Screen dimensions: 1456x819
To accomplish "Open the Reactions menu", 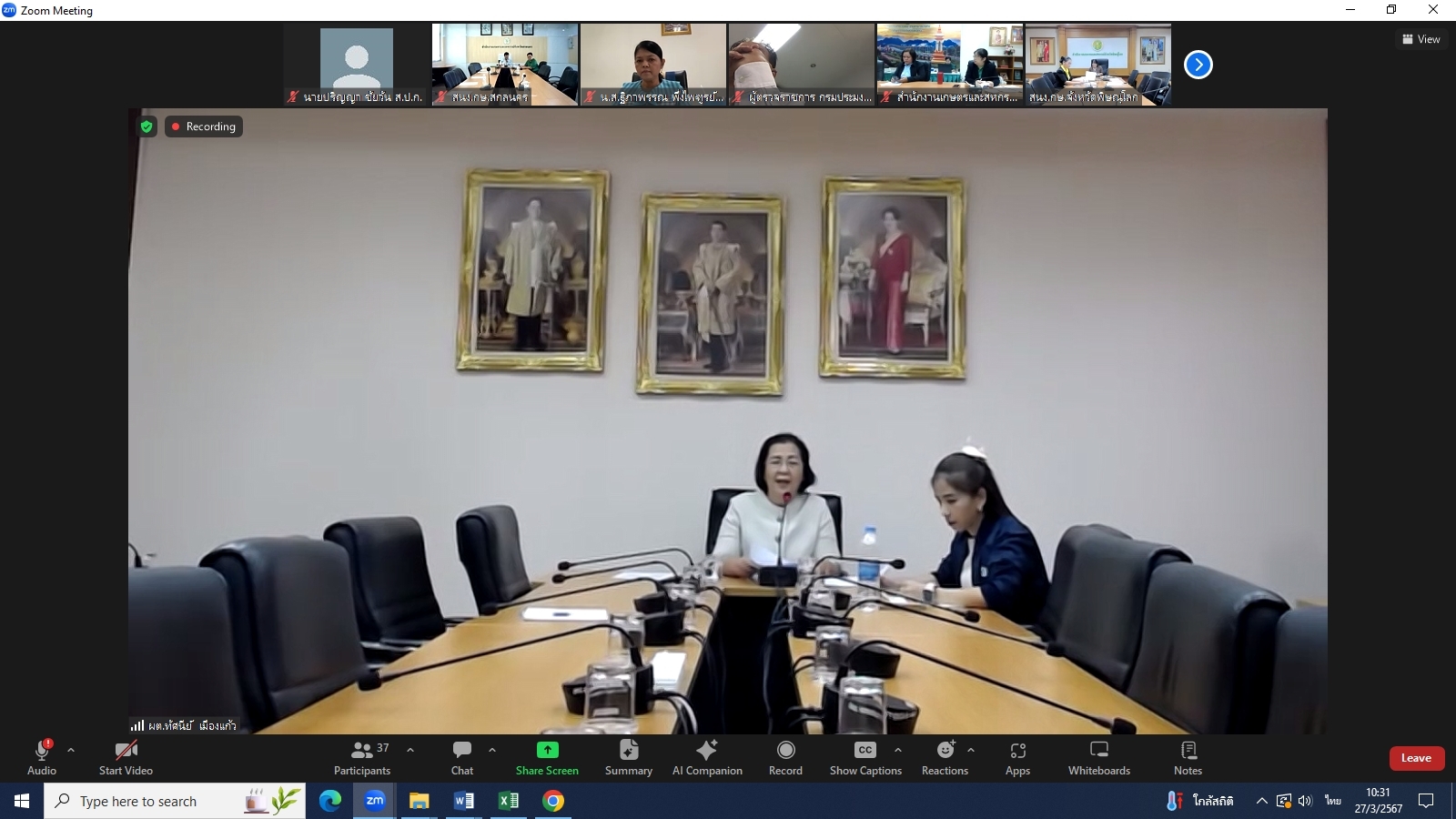I will point(945,758).
